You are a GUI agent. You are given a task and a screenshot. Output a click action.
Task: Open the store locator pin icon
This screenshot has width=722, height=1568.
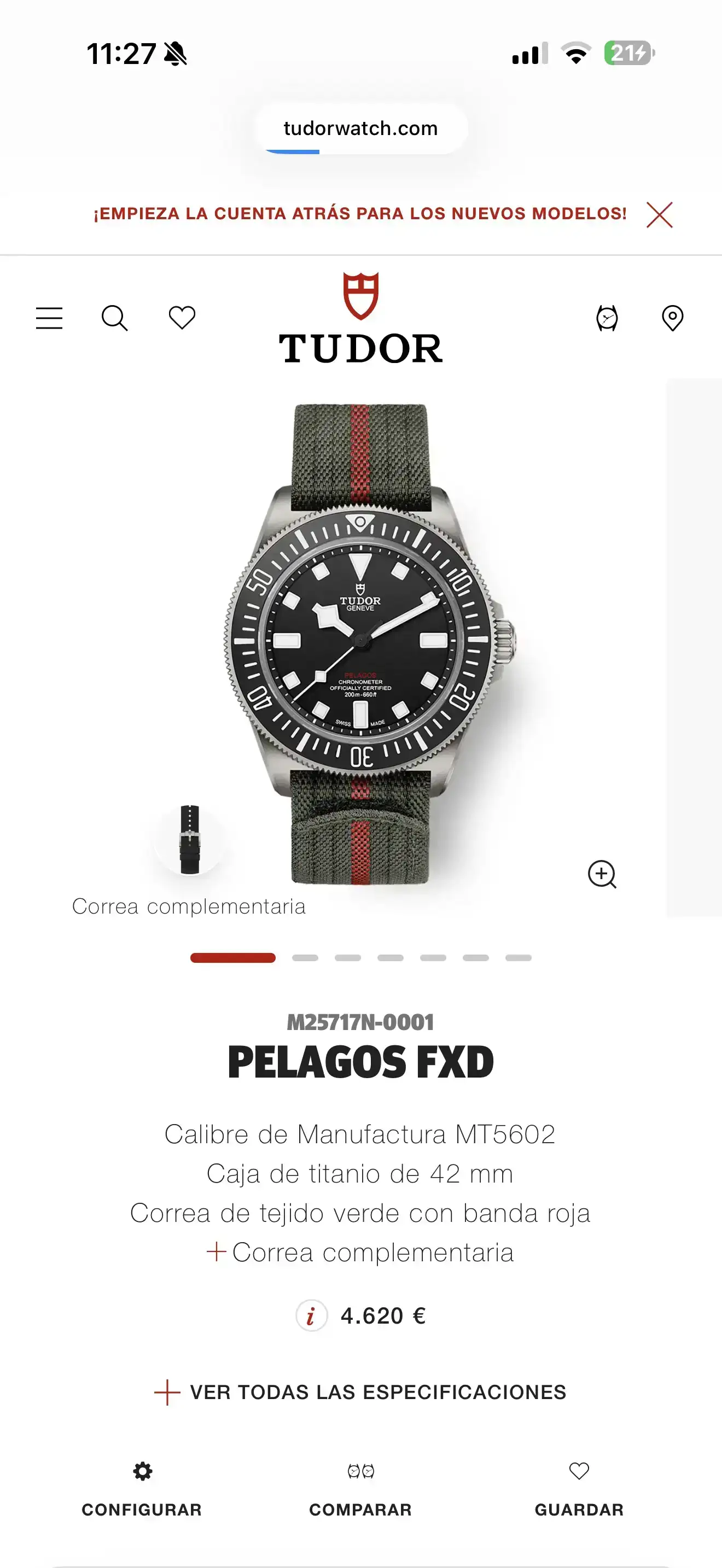coord(673,318)
